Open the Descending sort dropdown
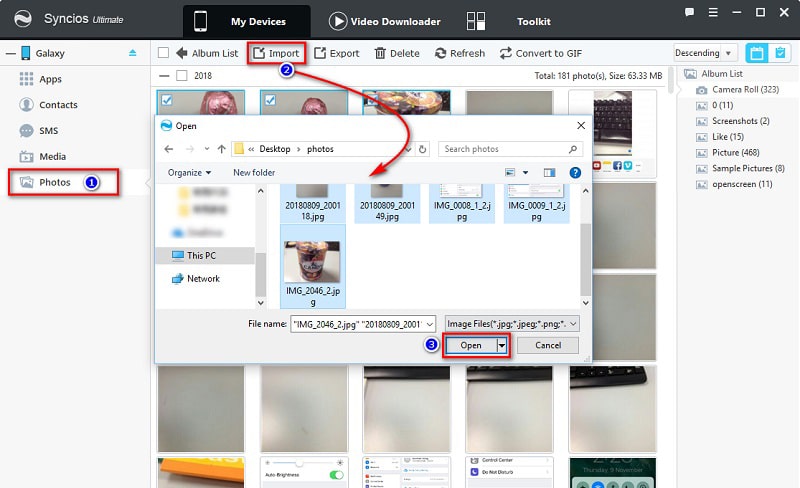800x488 pixels. 705,53
